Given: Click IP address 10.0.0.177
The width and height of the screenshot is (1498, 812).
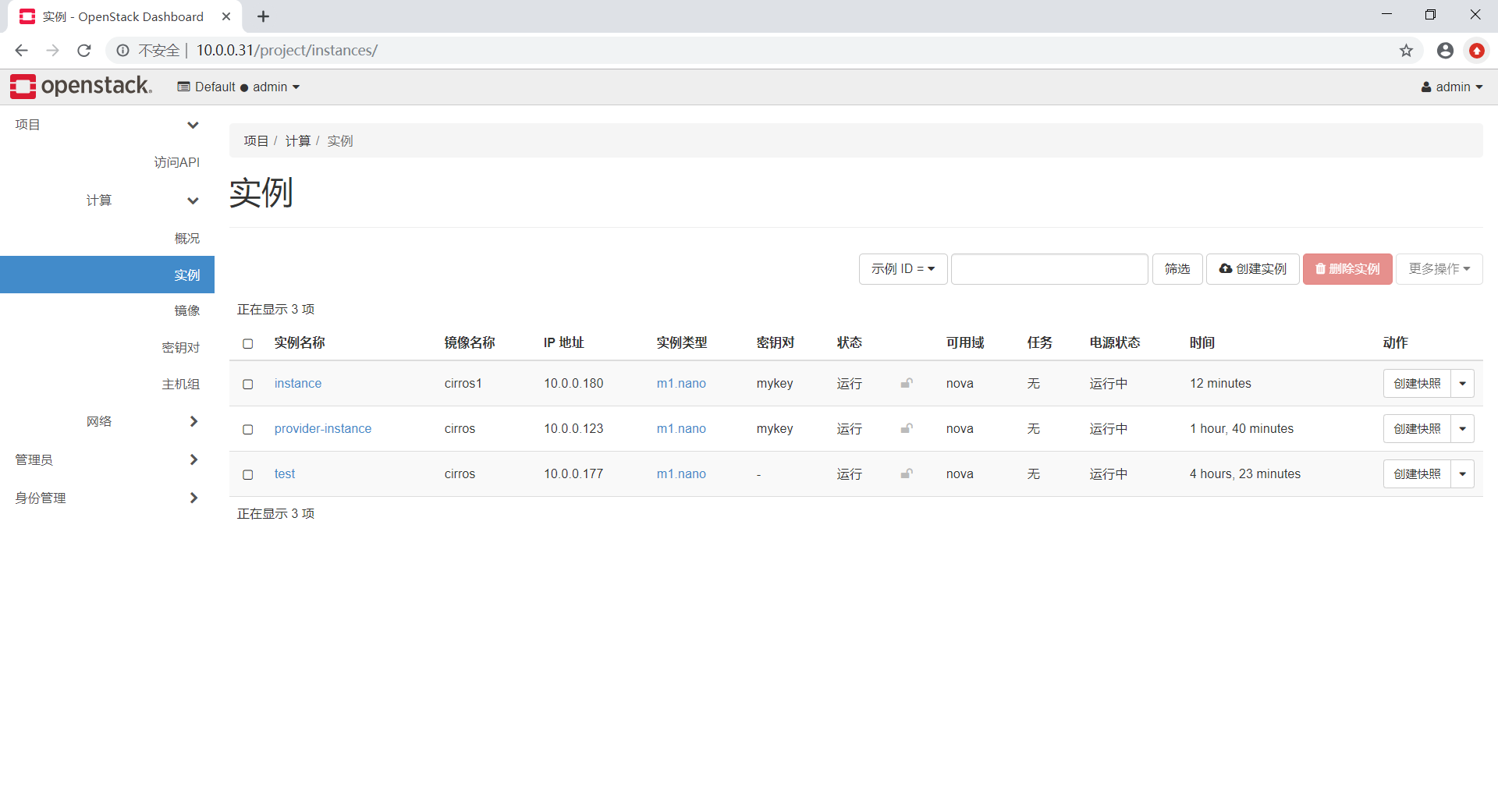Looking at the screenshot, I should (573, 473).
